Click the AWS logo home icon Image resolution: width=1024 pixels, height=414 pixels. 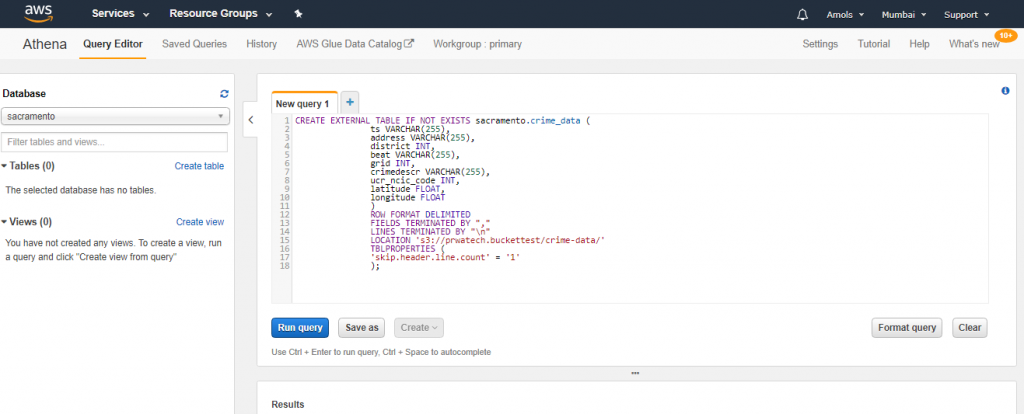pyautogui.click(x=37, y=13)
